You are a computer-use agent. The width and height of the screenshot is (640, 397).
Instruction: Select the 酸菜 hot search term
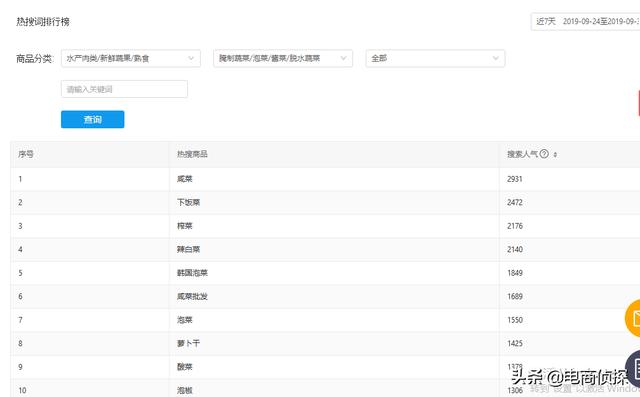184,367
